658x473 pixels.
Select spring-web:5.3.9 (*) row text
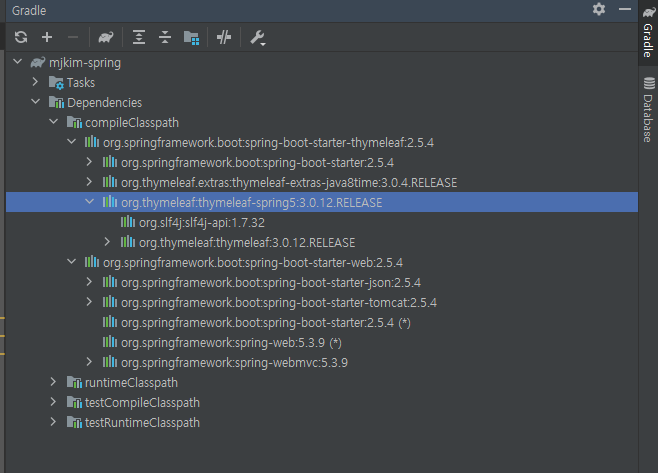tap(231, 343)
